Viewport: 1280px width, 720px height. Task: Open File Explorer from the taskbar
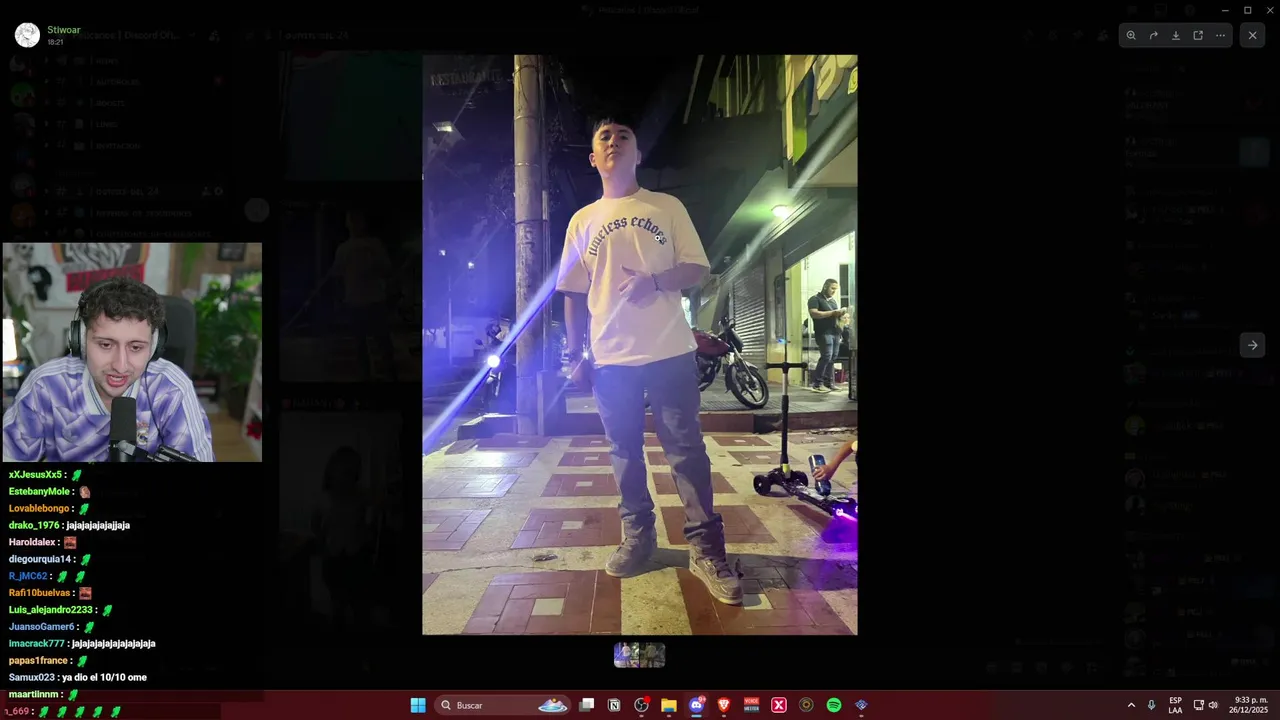point(669,705)
